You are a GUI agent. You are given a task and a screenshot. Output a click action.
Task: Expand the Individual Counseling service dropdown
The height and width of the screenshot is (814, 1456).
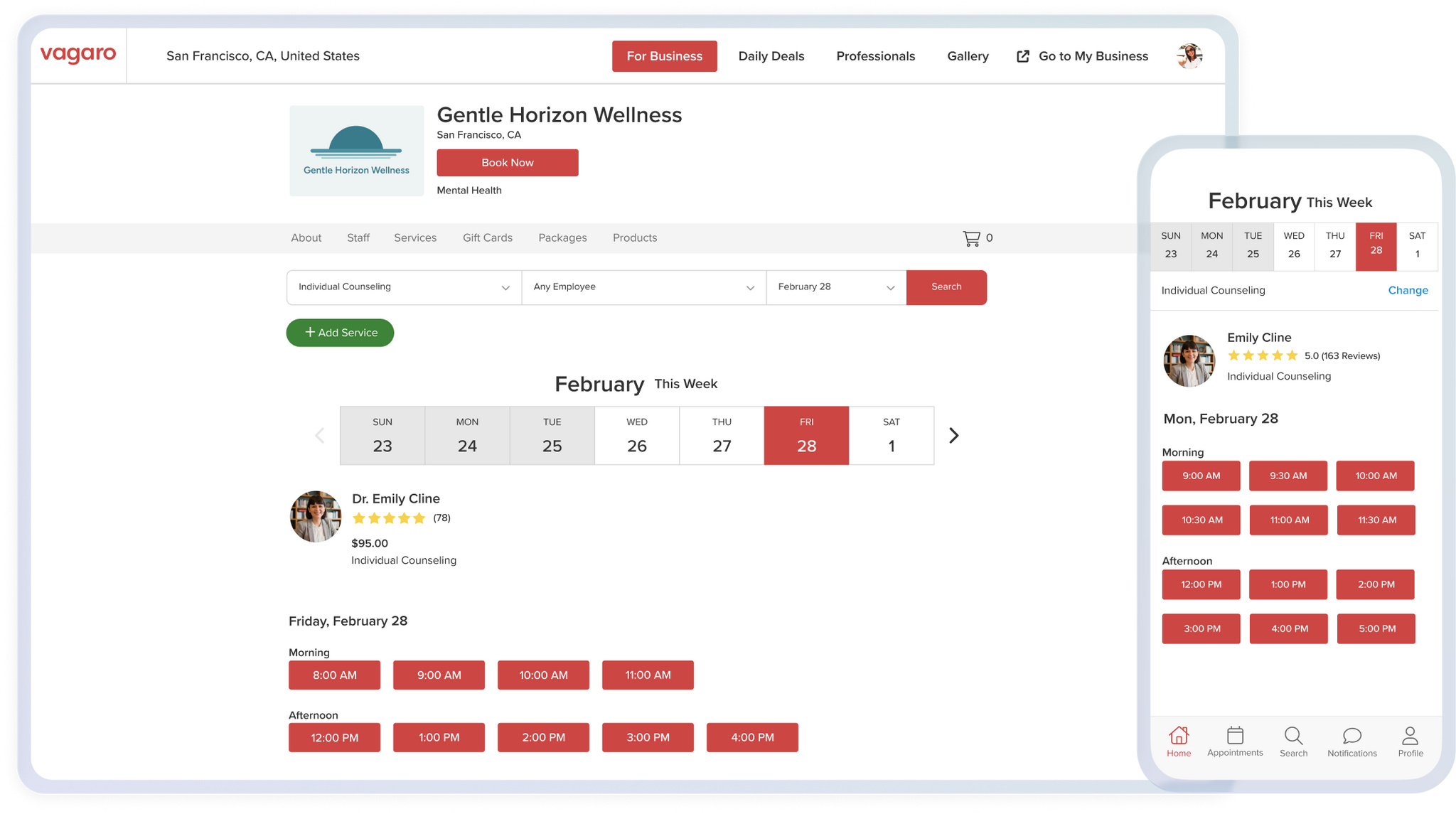click(404, 287)
